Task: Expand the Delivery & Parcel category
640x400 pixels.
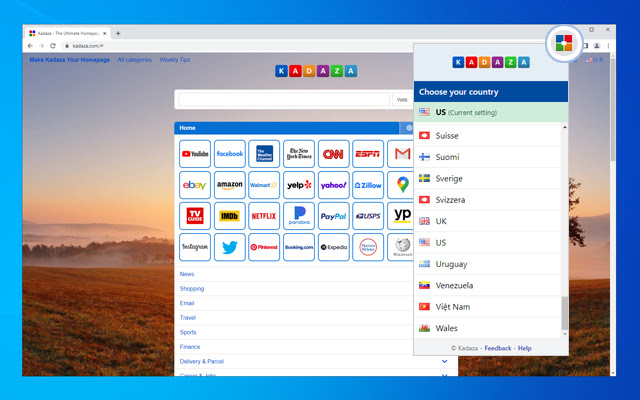Action: [444, 362]
